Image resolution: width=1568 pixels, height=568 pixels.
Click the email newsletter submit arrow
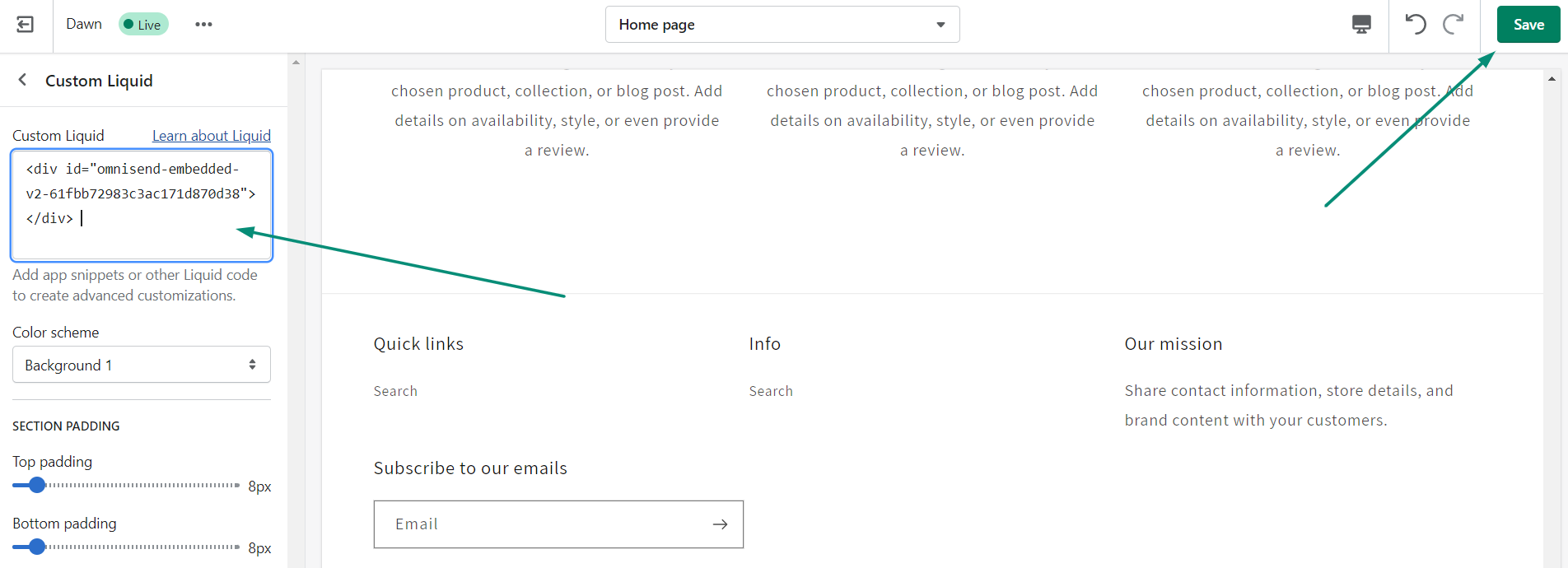coord(720,524)
